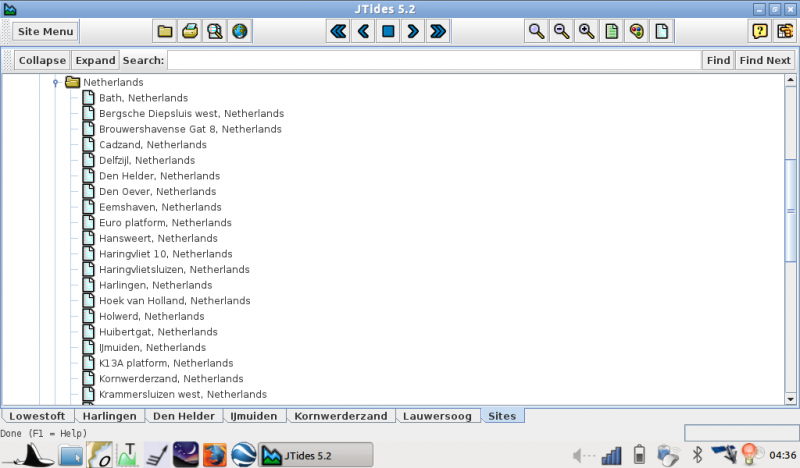Screen dimensions: 800x468
Task: Click the zoom in magnifier icon
Action: pos(586,32)
